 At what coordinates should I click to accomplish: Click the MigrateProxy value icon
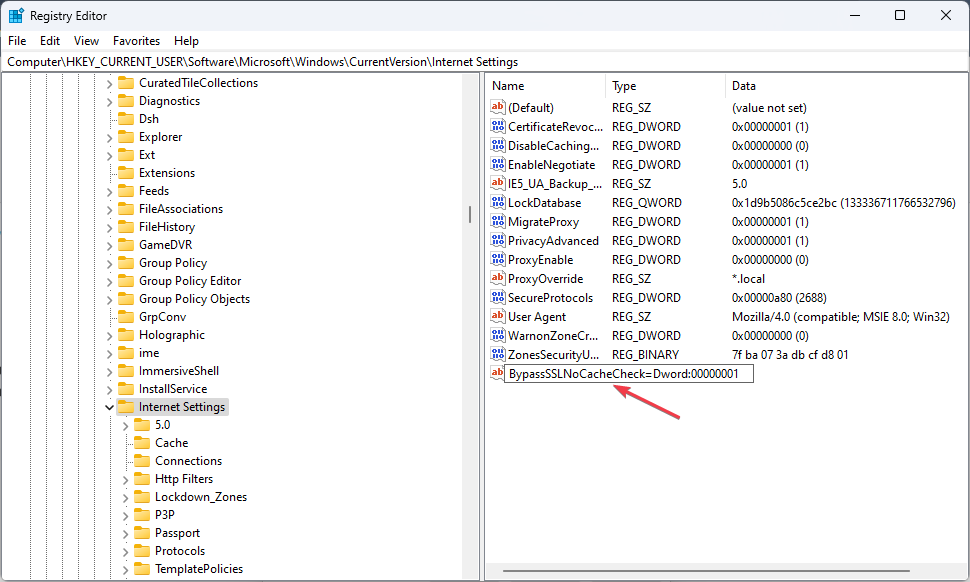point(497,221)
